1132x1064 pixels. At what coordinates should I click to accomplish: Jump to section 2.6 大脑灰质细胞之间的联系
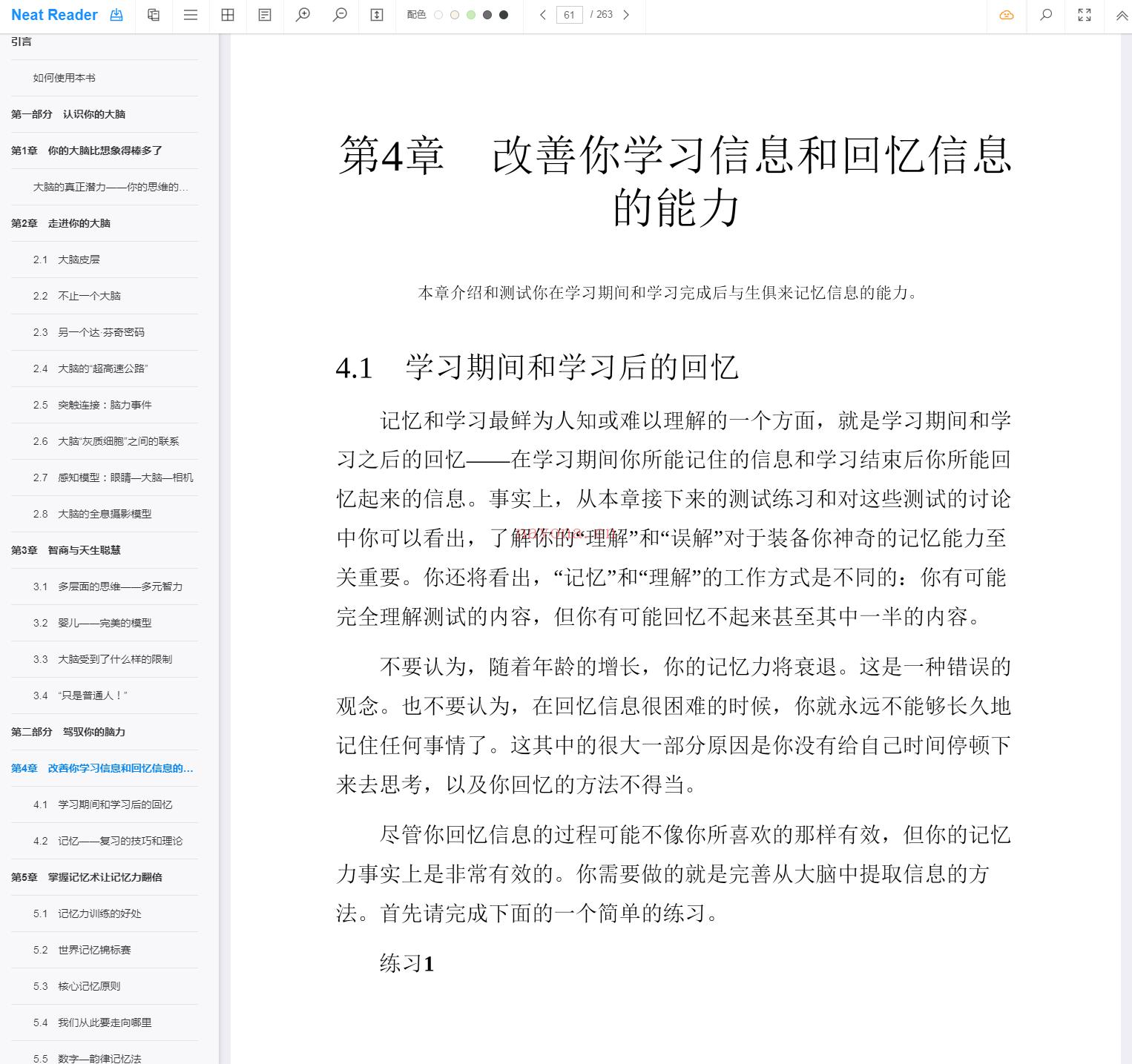(x=106, y=441)
